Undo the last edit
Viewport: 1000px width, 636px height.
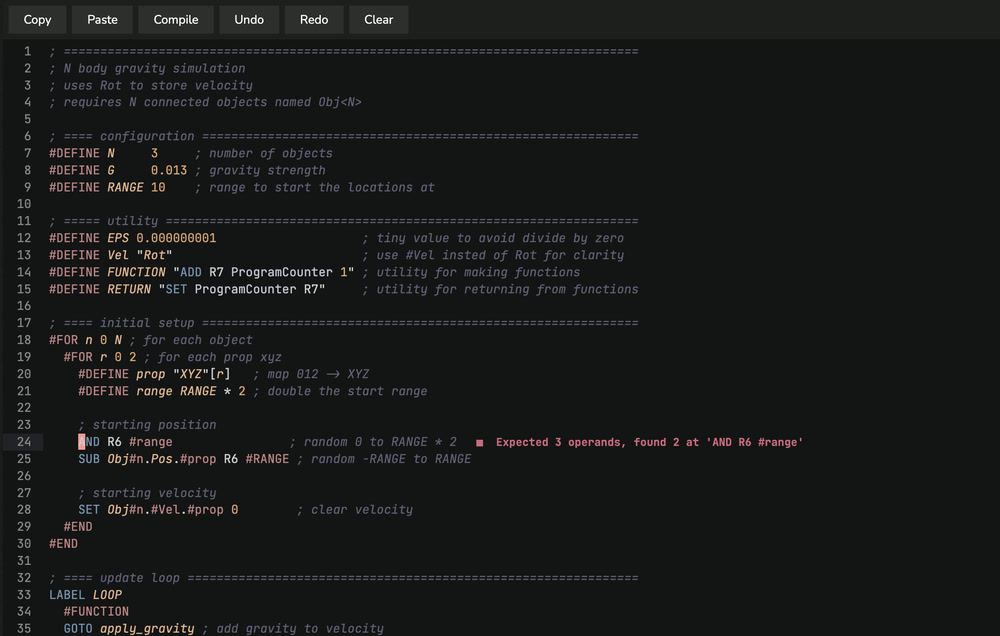click(249, 20)
